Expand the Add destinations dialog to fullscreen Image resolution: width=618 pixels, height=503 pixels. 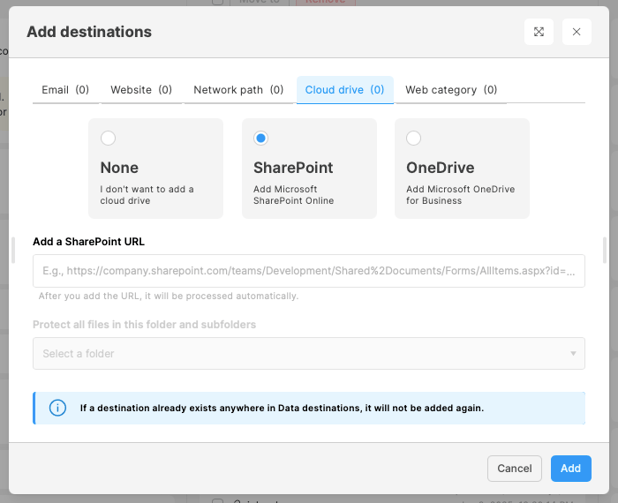pos(539,32)
